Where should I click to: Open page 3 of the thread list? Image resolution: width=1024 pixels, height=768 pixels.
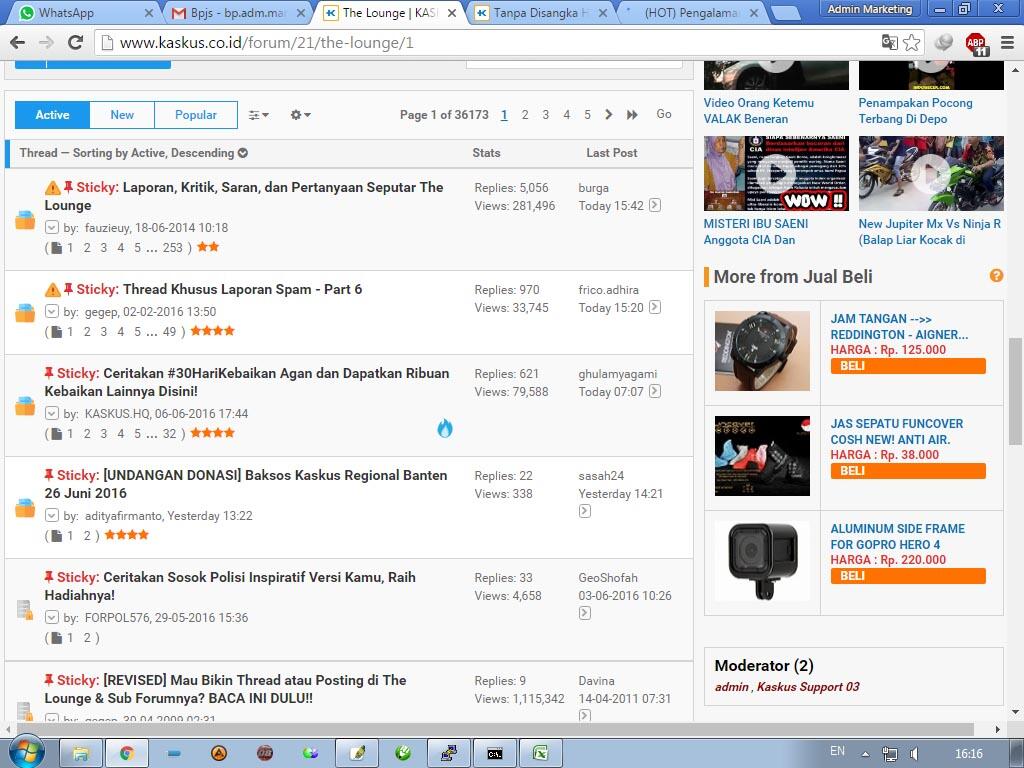545,115
